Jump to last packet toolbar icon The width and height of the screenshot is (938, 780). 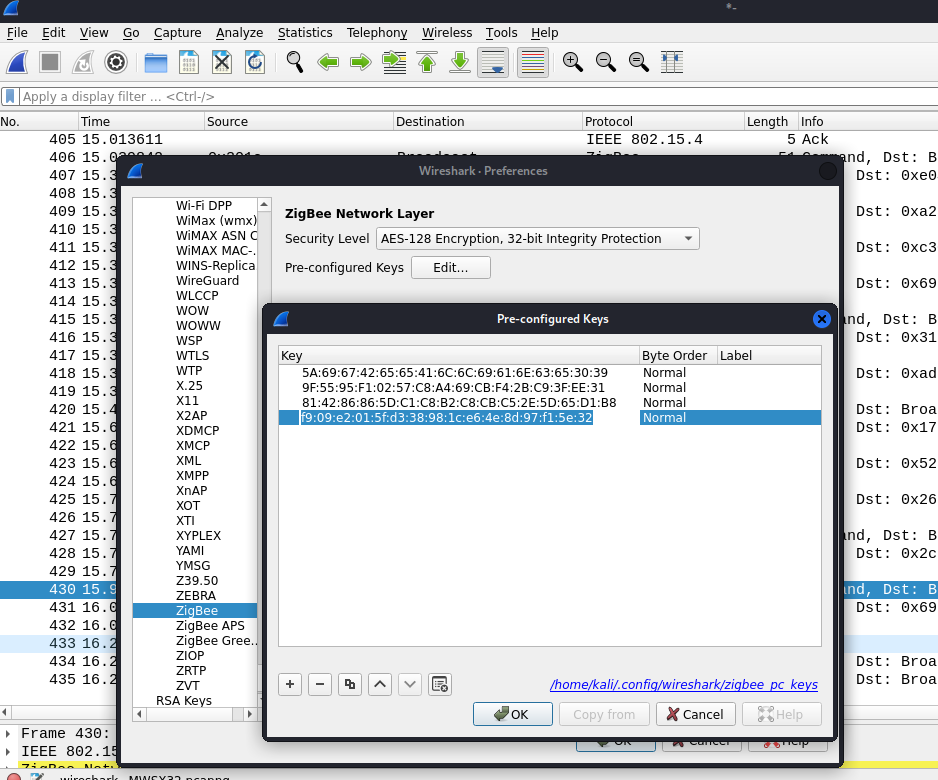460,62
